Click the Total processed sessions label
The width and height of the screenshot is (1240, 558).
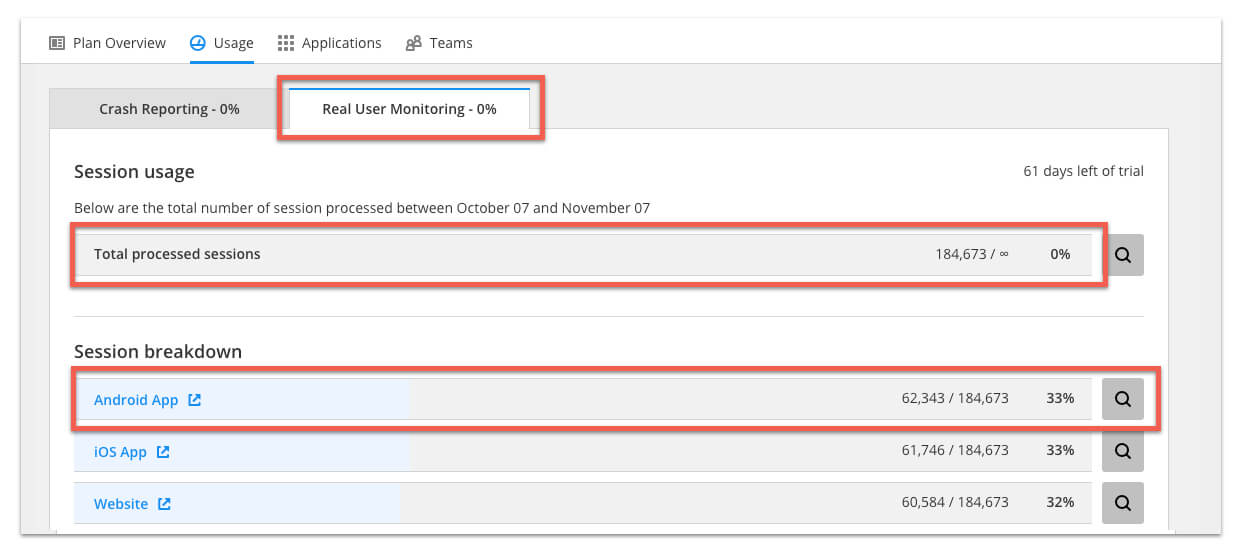tap(177, 254)
